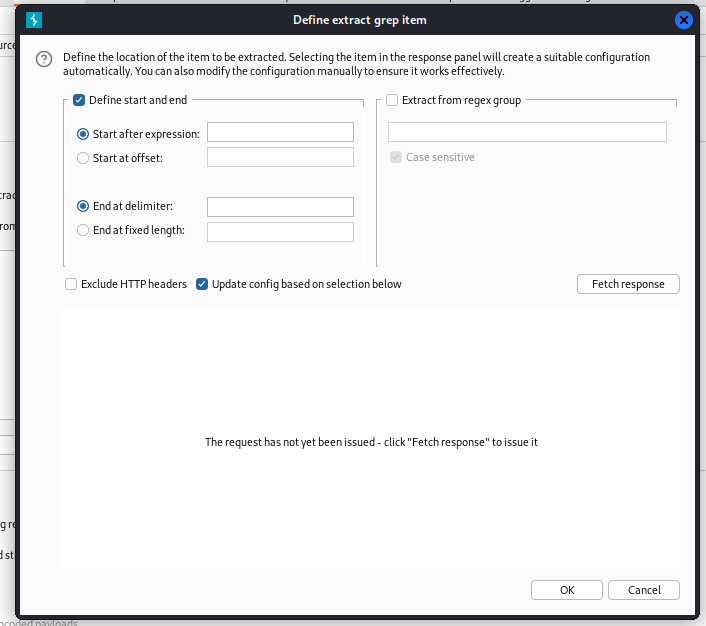Select the Start at offset option

point(83,157)
